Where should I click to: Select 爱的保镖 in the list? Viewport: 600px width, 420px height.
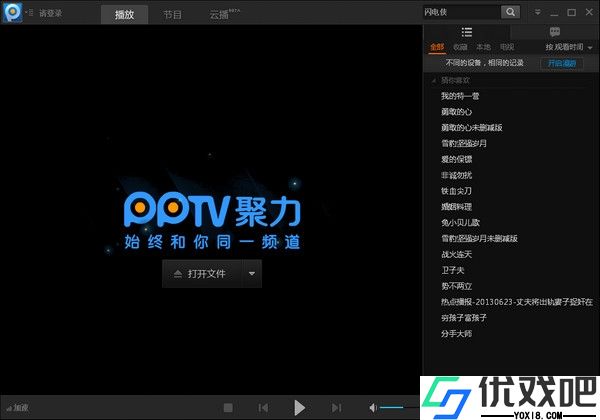pyautogui.click(x=457, y=160)
